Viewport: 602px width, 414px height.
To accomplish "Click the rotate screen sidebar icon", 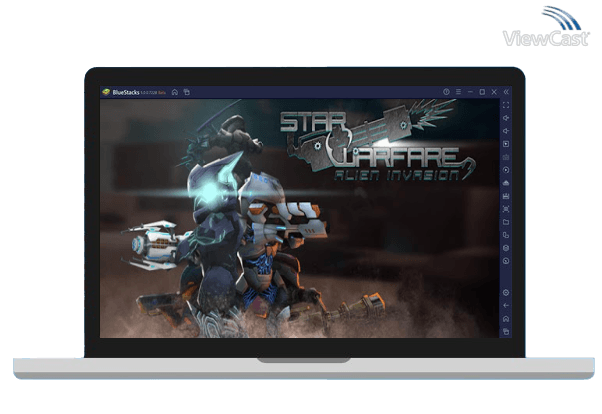I will click(x=506, y=235).
